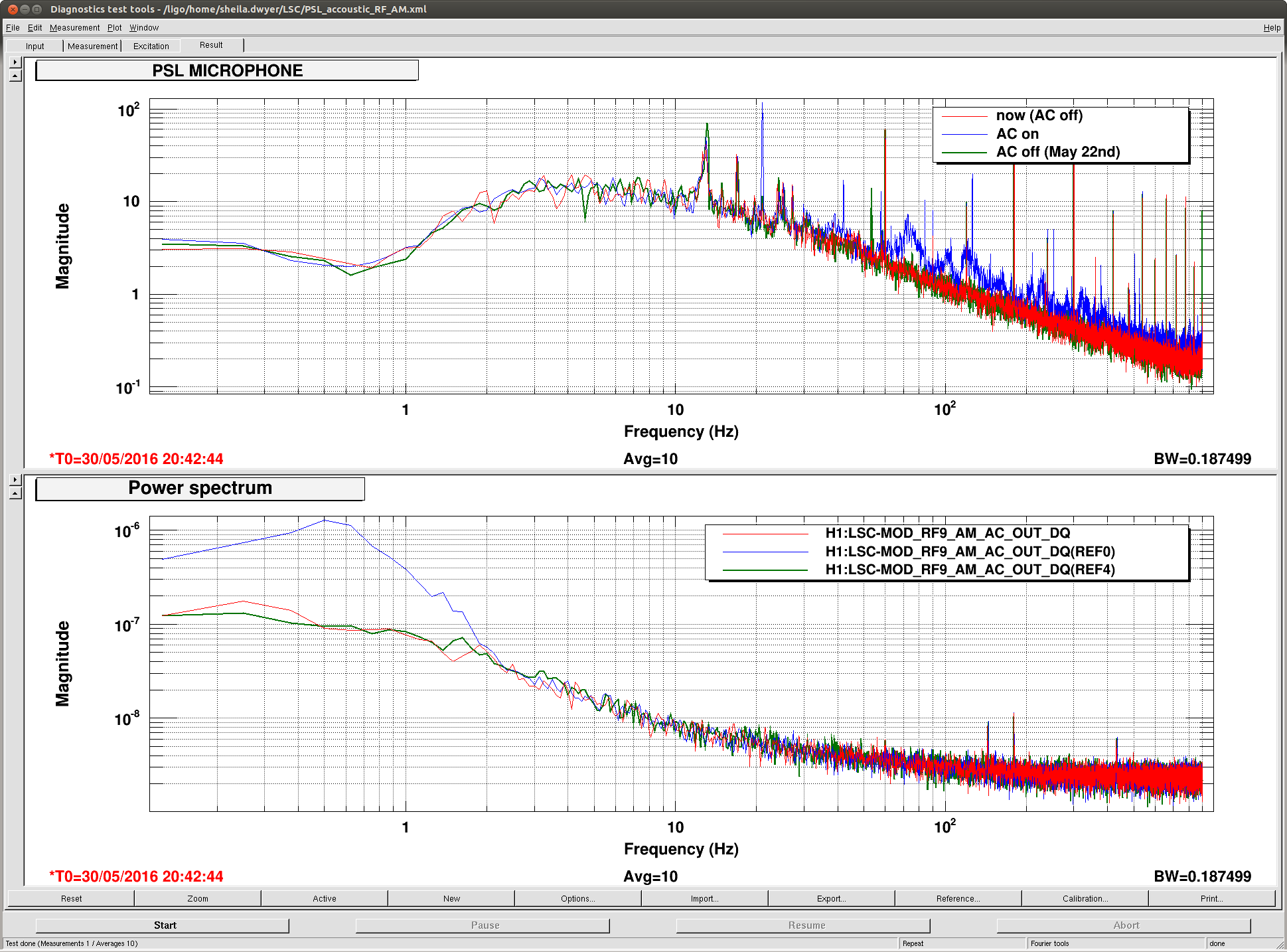Click the first legend entry H1:LSC-MOD_RF9_AM_AC_OUT_DQ without REF
This screenshot has width=1287, height=952.
point(948,533)
